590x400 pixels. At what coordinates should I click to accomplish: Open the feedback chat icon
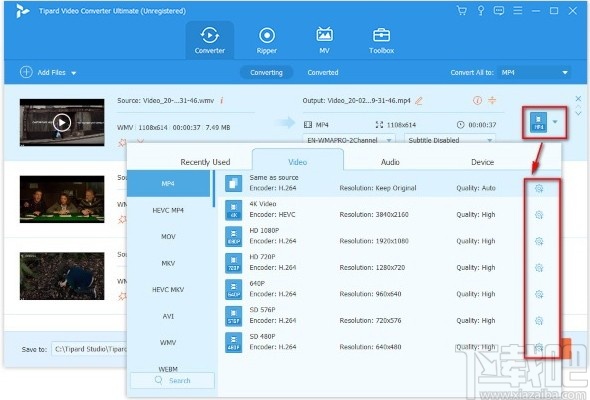[x=499, y=11]
